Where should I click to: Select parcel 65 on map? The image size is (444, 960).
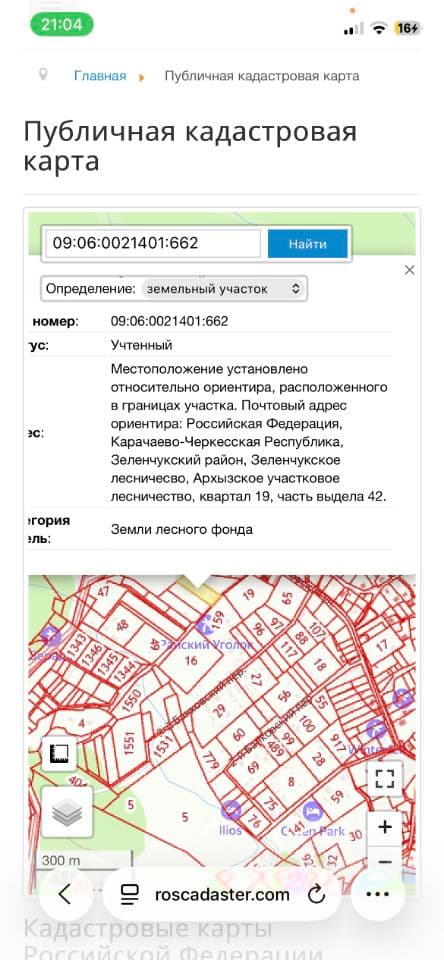coord(287,599)
